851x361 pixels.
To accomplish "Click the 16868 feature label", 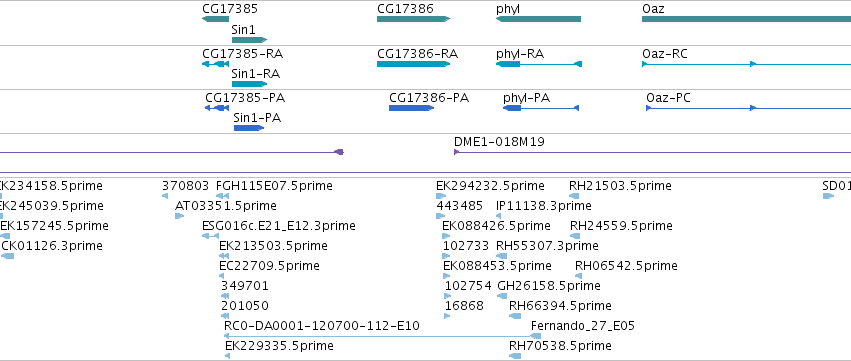I will [464, 306].
